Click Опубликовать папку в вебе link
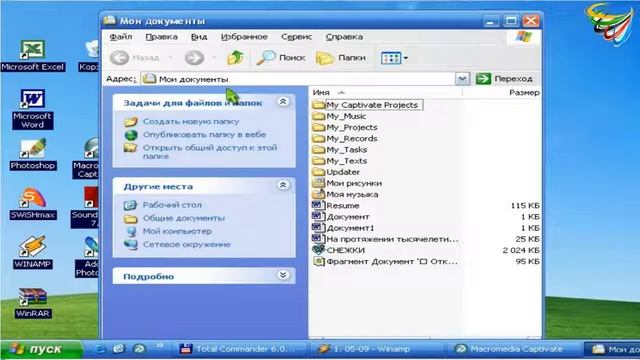Viewport: 640px width, 360px height. point(204,135)
